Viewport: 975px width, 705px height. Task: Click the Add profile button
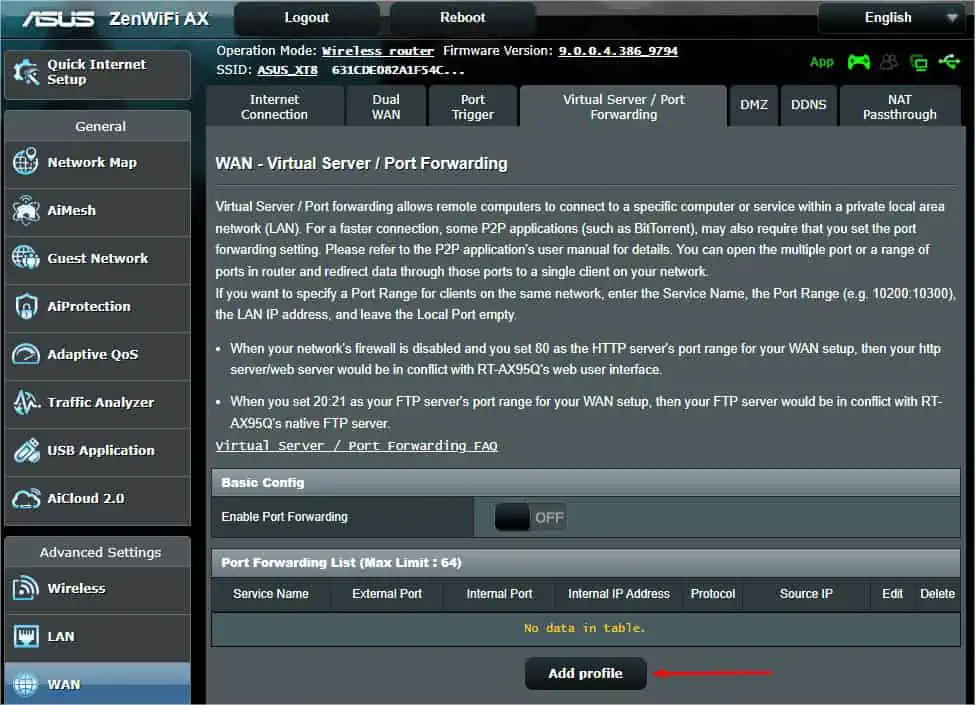(585, 673)
